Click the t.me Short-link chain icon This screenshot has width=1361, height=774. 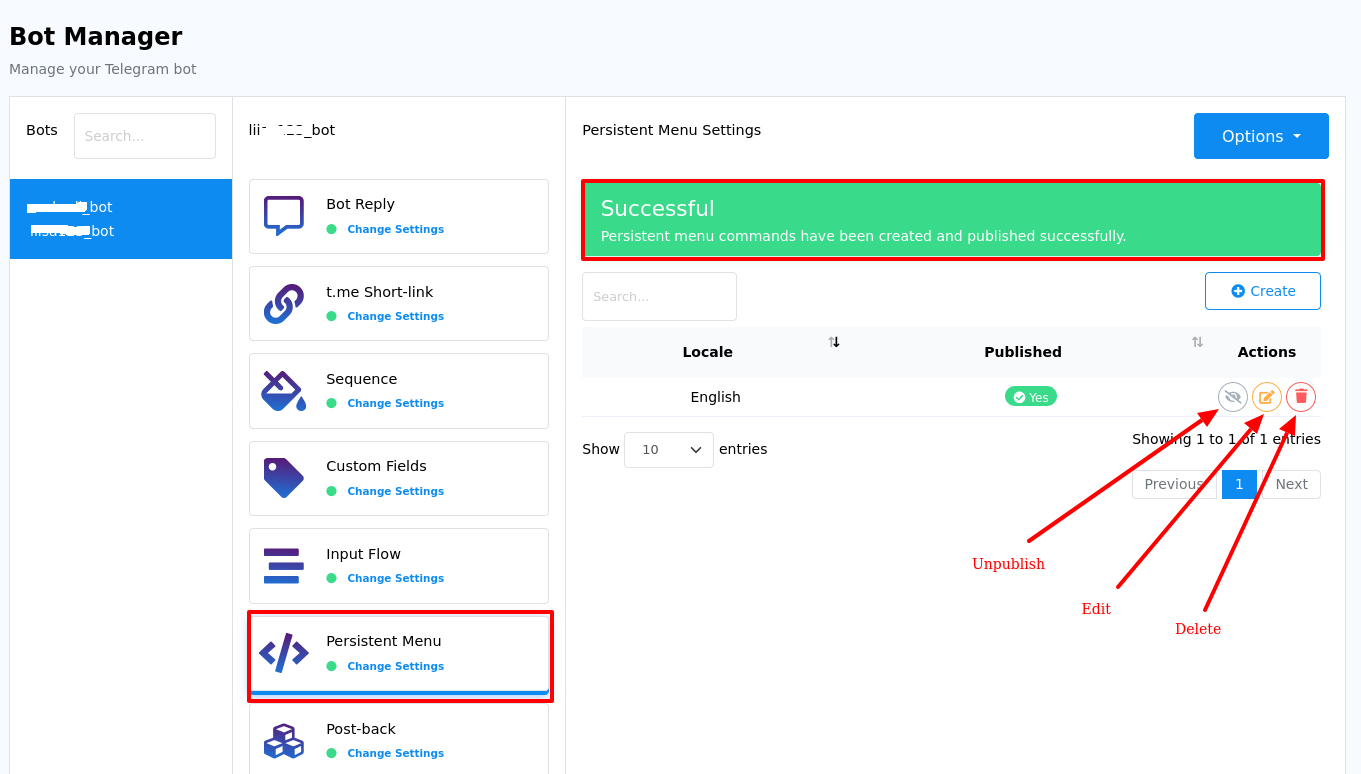[283, 301]
